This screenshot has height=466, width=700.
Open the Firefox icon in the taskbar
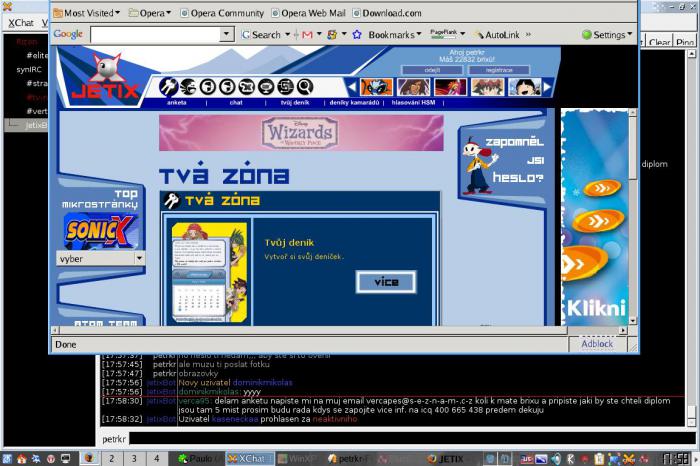(x=89, y=458)
